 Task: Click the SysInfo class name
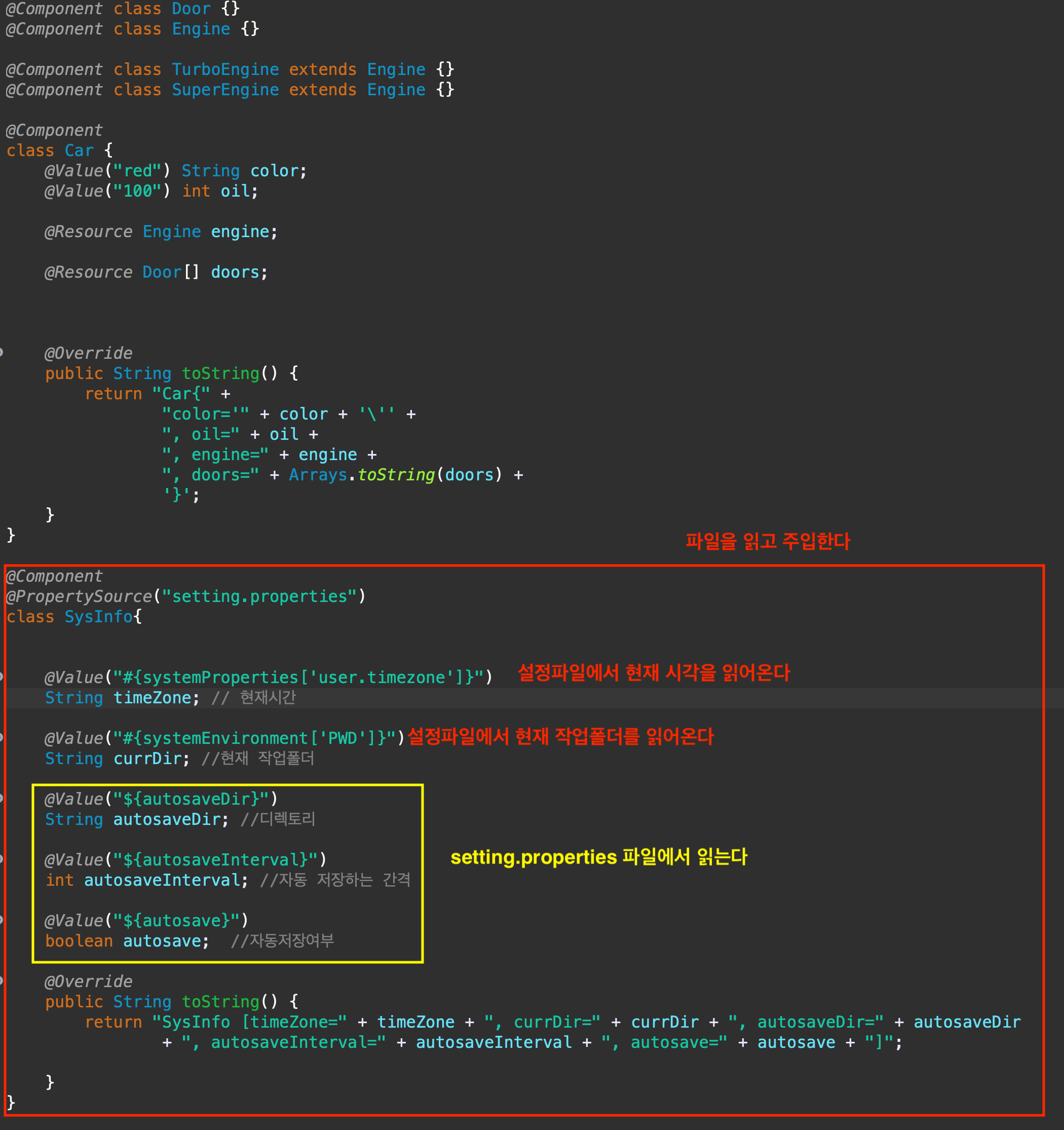point(98,617)
